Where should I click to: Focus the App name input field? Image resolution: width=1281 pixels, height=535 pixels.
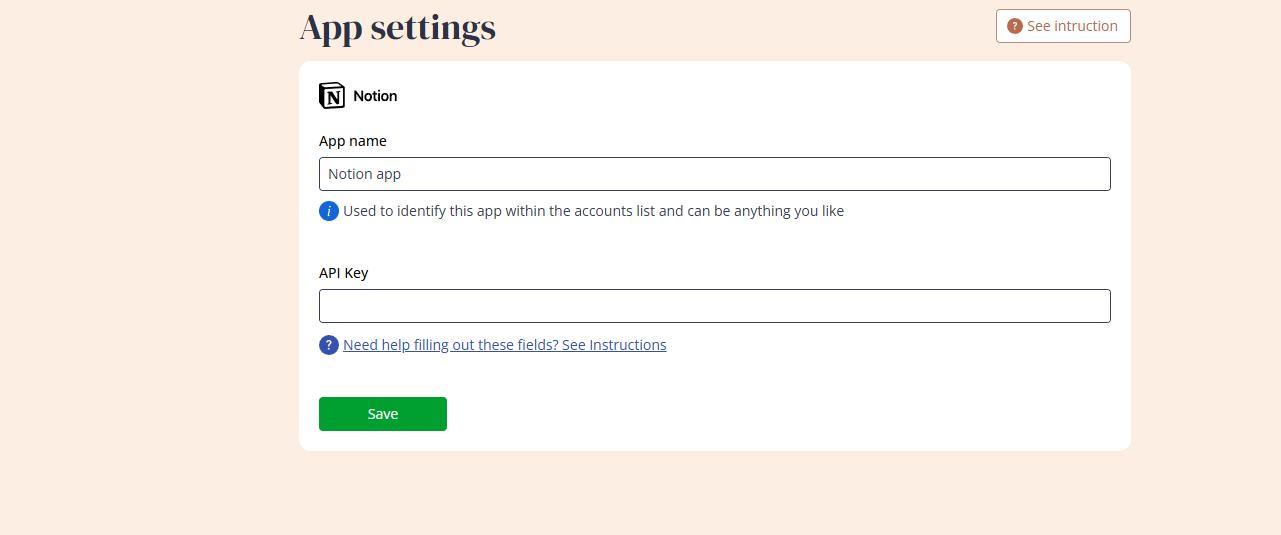pyautogui.click(x=714, y=174)
